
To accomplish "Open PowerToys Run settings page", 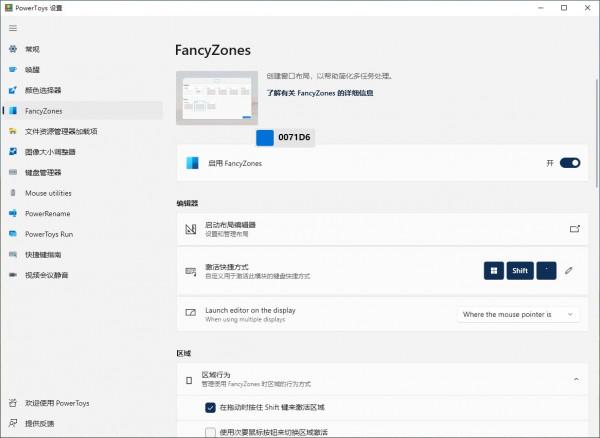I will click(82, 234).
